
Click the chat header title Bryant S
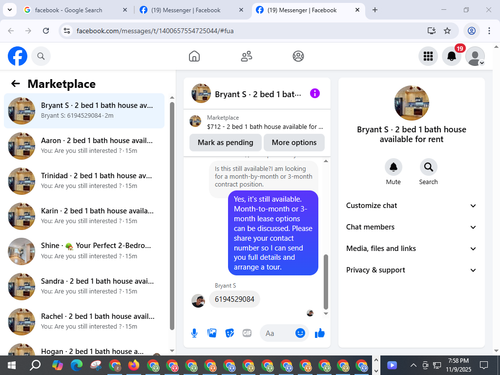pos(257,94)
